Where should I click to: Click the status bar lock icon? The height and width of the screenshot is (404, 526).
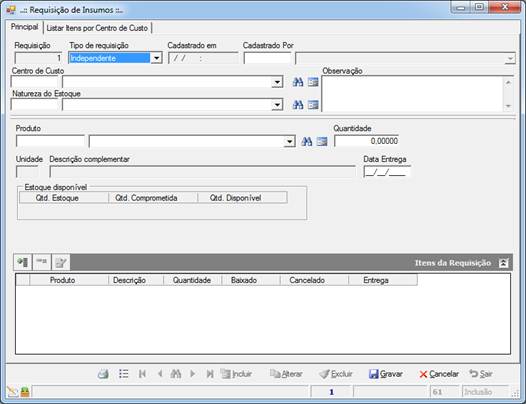pyautogui.click(x=25, y=392)
